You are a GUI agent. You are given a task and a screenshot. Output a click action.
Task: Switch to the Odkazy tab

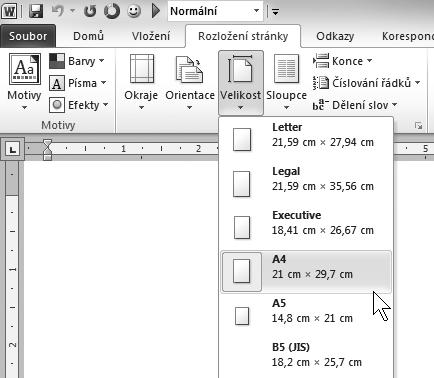click(x=335, y=36)
